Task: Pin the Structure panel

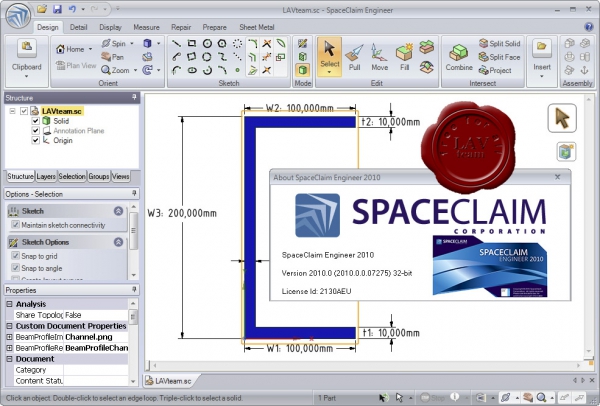Action: 134,97
